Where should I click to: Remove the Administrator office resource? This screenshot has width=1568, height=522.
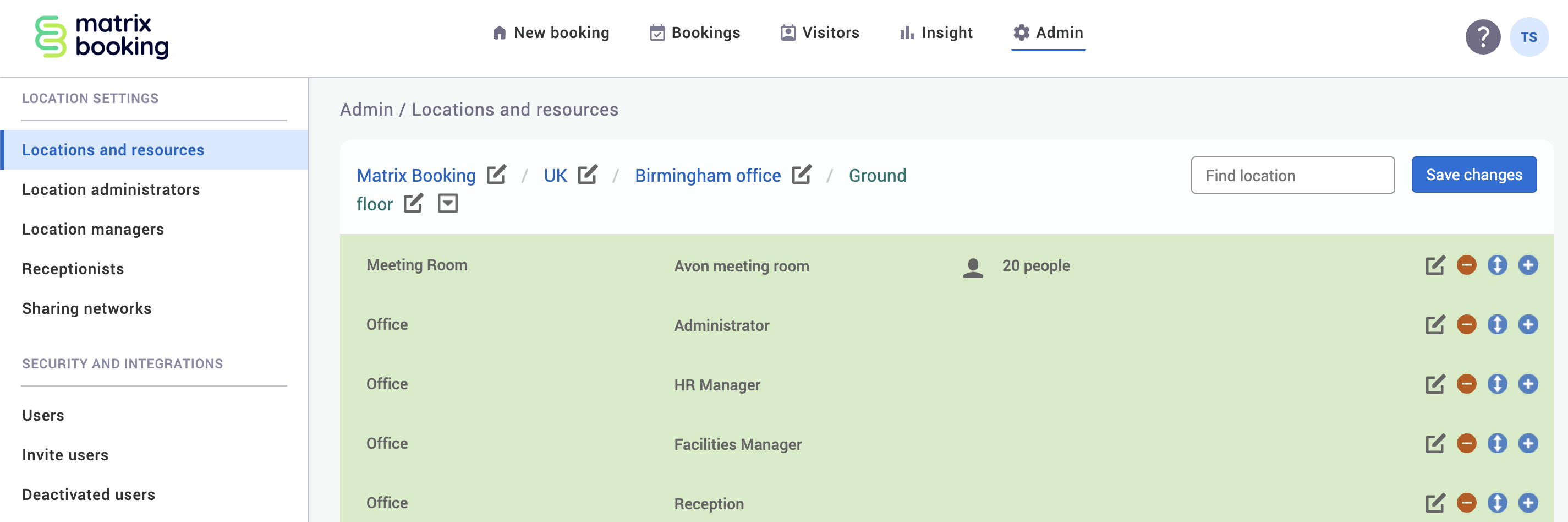(x=1466, y=325)
